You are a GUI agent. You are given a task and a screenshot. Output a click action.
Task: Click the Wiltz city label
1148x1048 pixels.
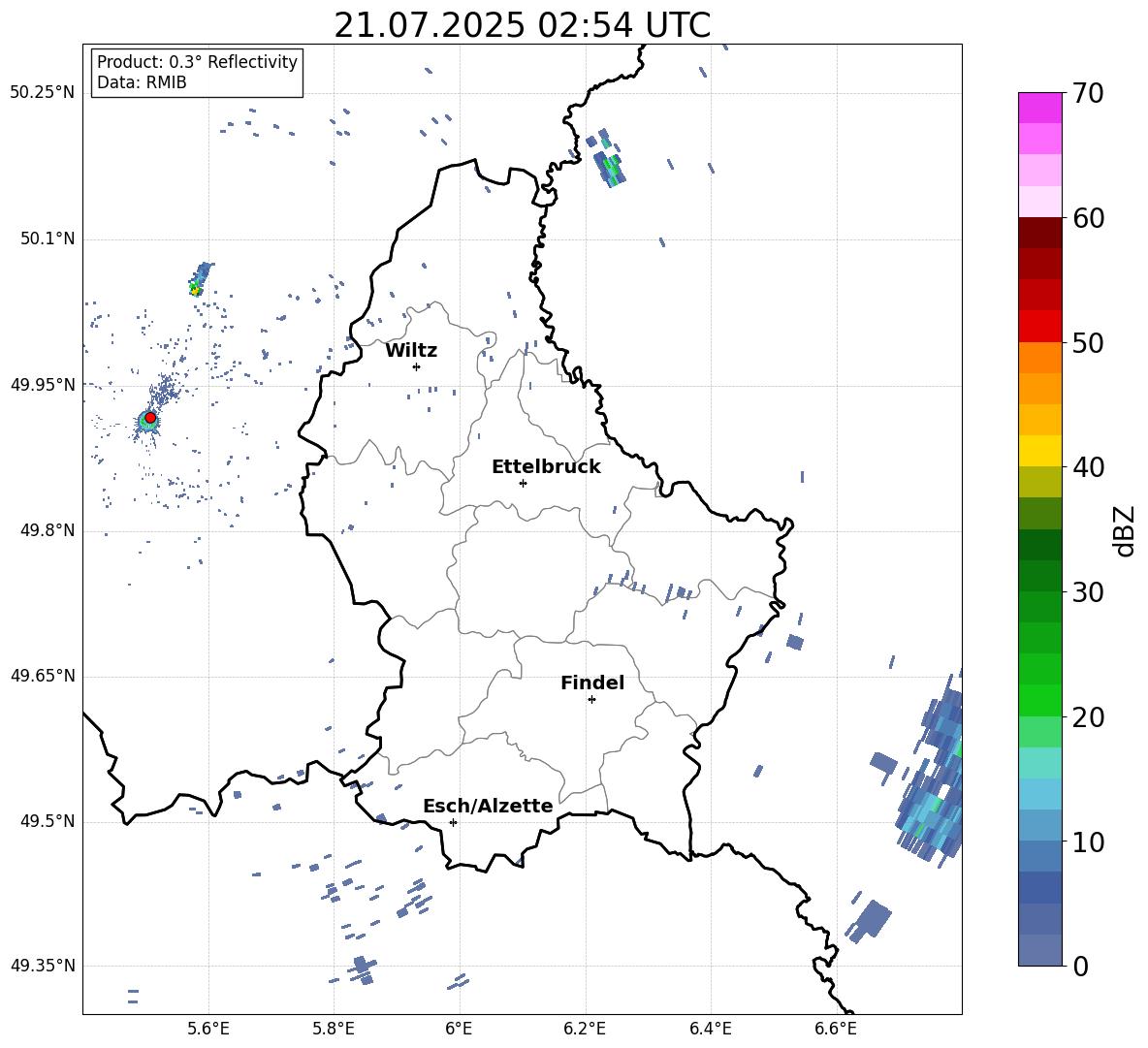point(411,351)
